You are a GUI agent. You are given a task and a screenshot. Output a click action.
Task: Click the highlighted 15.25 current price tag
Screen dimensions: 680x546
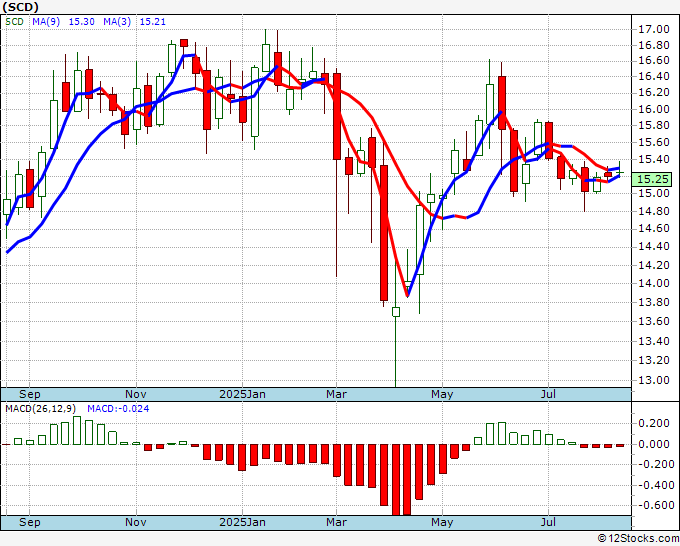coord(652,179)
